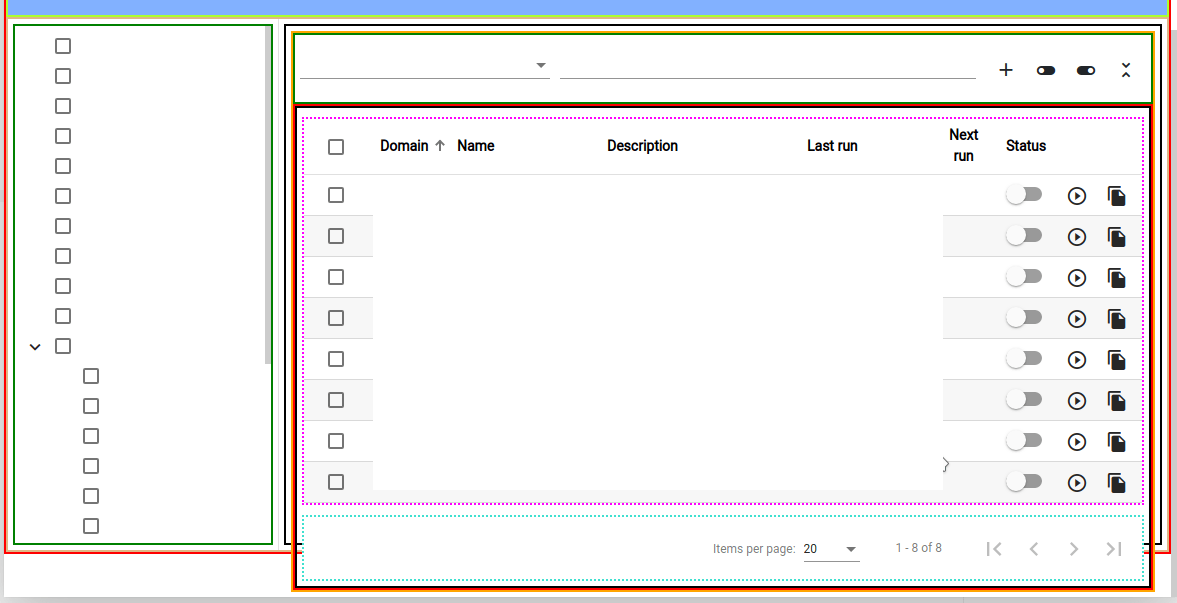The height and width of the screenshot is (603, 1177).
Task: Click the duplicate icon on the fourth row
Action: tap(1116, 319)
